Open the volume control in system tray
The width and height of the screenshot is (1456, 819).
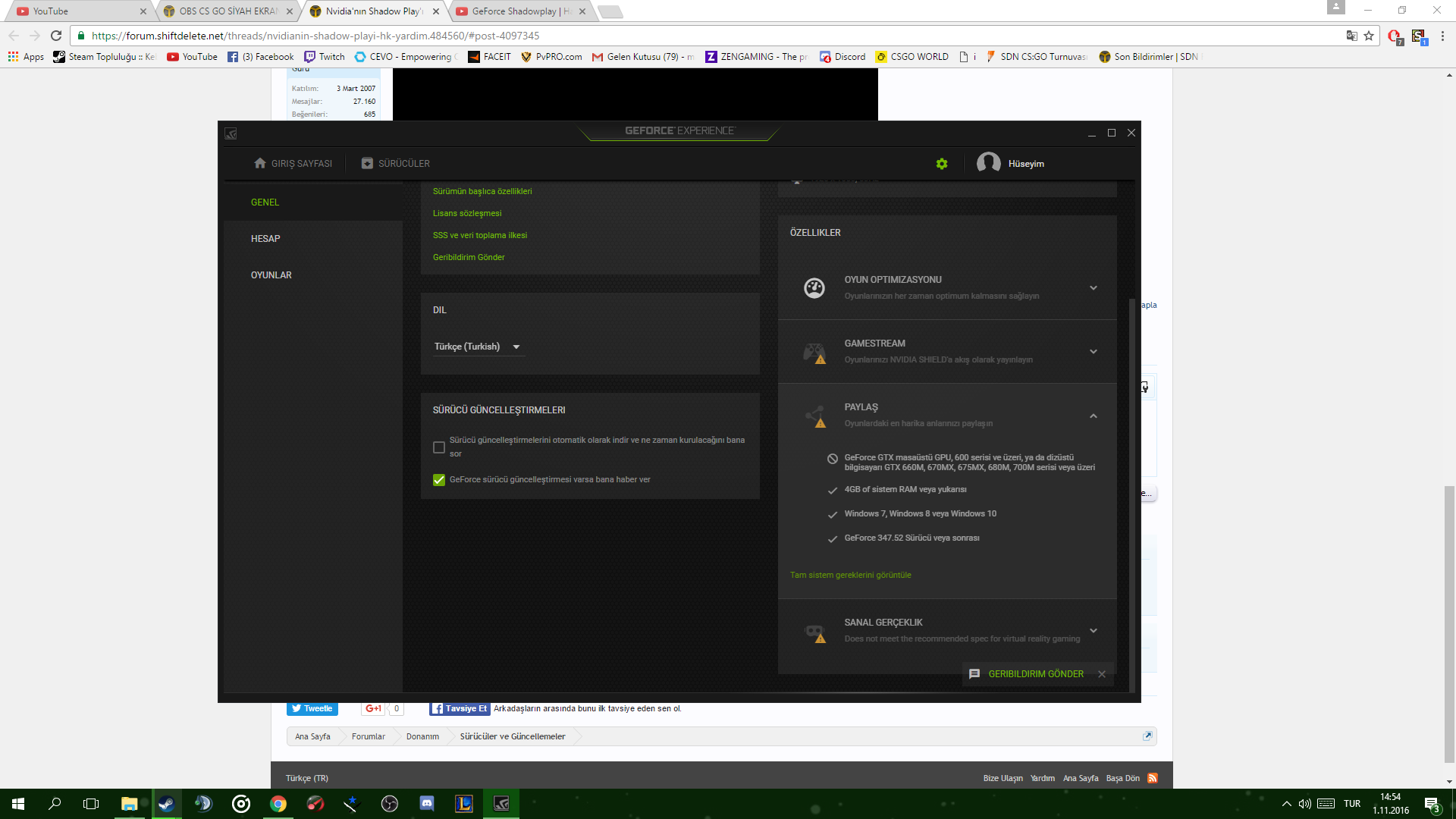point(1305,804)
